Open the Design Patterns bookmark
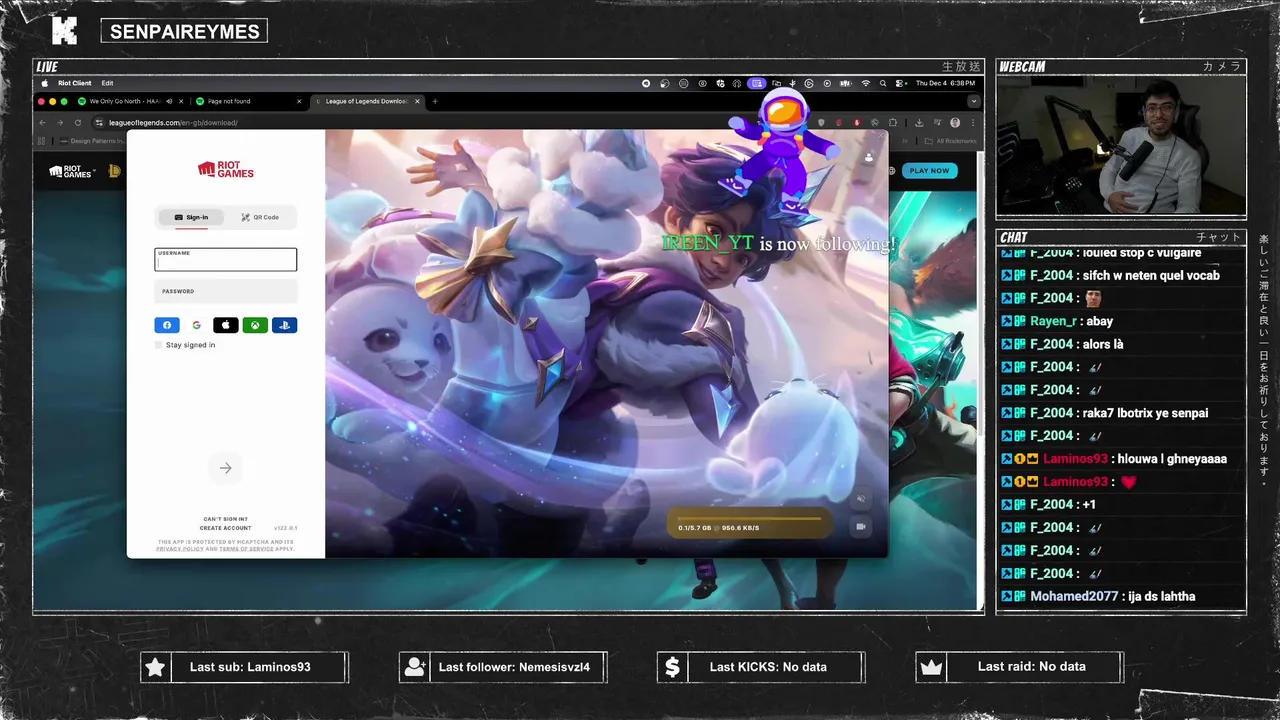This screenshot has width=1280, height=720. (93, 141)
